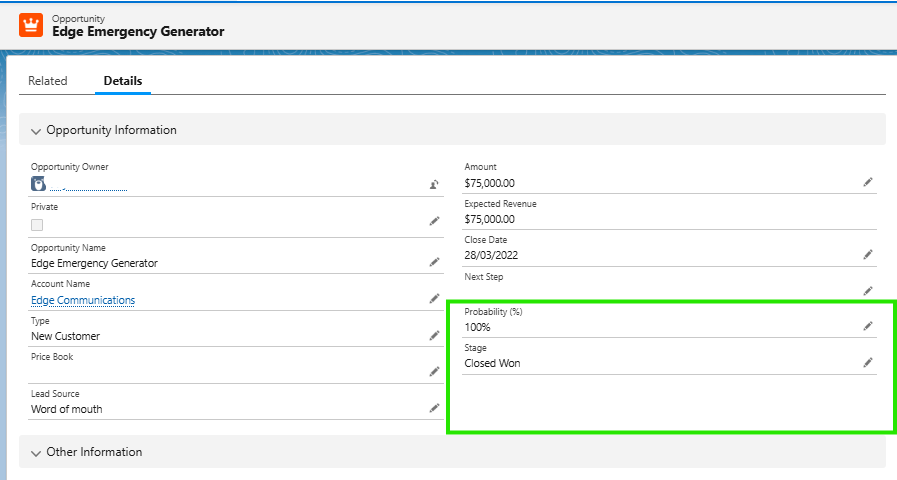Collapse the Other Information section

[37, 452]
